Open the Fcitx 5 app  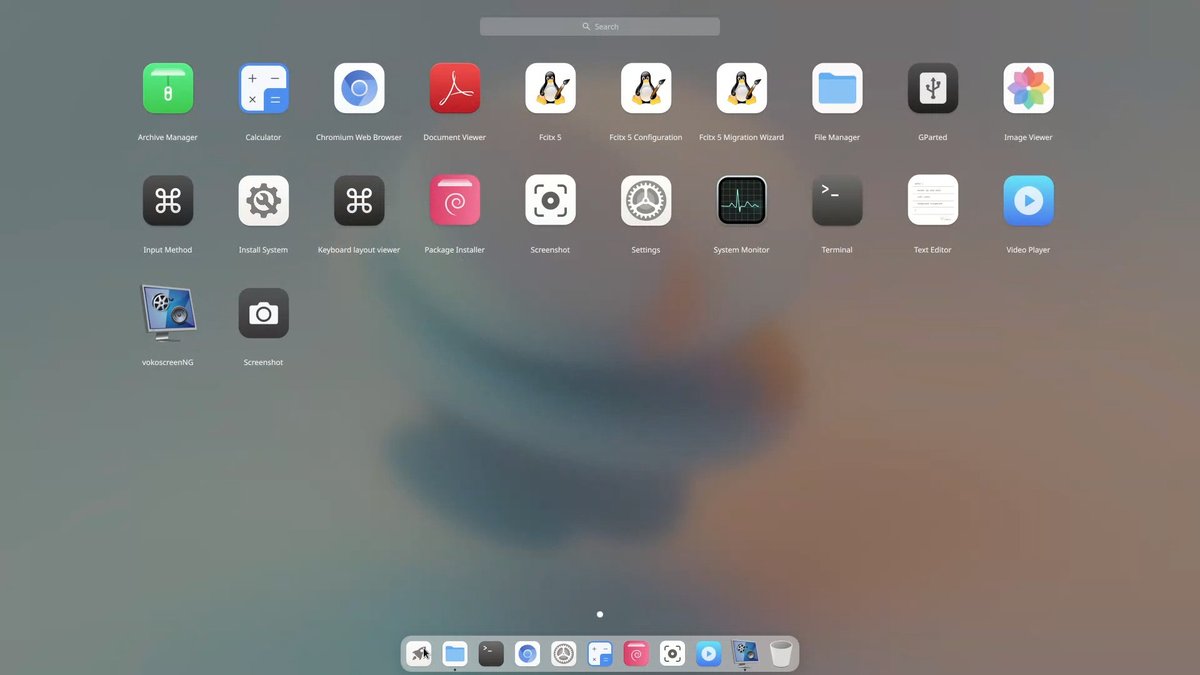(550, 89)
